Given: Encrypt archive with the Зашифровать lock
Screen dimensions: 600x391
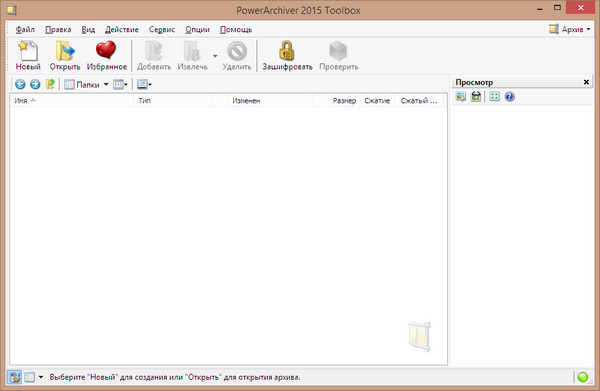Looking at the screenshot, I should pyautogui.click(x=287, y=56).
